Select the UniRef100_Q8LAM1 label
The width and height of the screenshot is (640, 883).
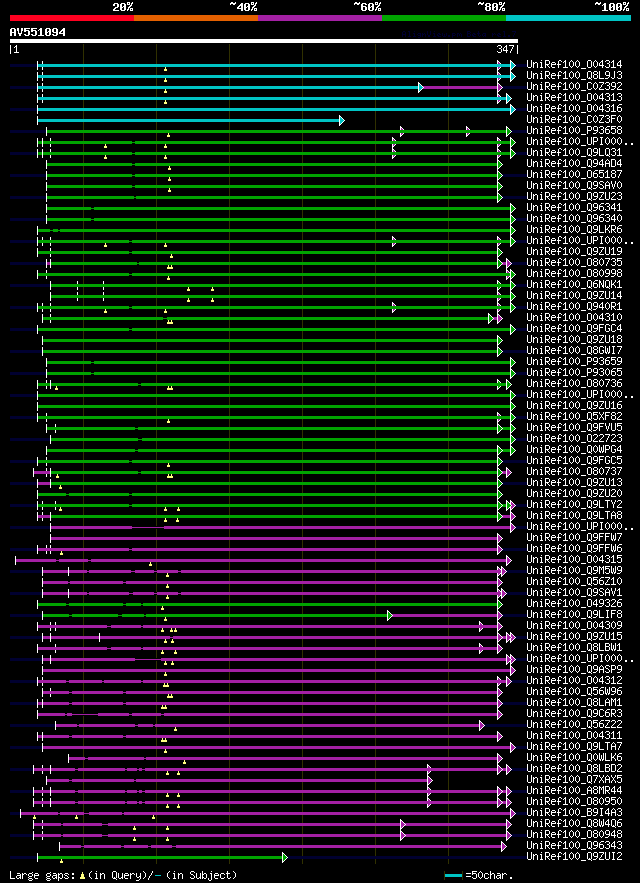point(574,703)
